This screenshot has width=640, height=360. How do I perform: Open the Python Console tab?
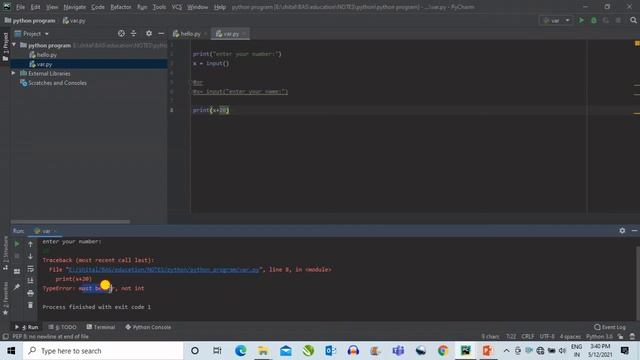tap(148, 327)
